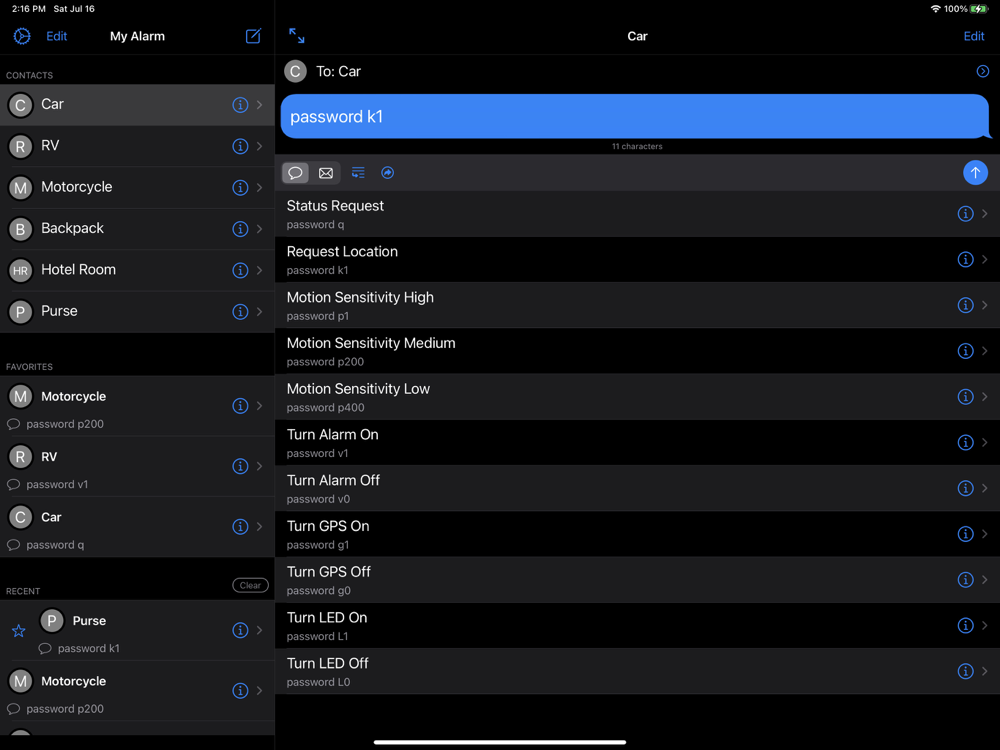Expand the RV contact chevron
The image size is (1000, 750).
260,146
